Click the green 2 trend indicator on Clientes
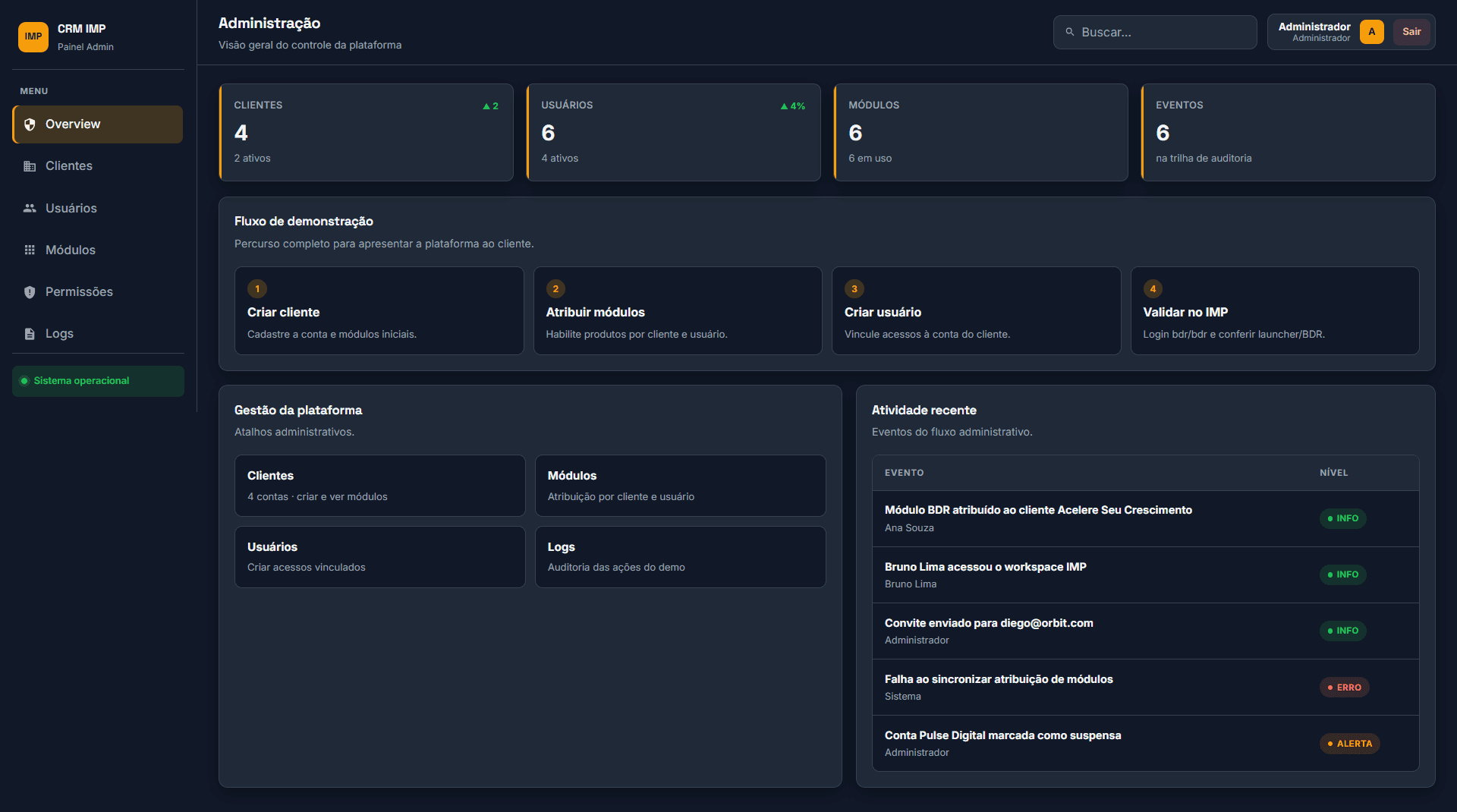Image resolution: width=1457 pixels, height=812 pixels. point(490,106)
